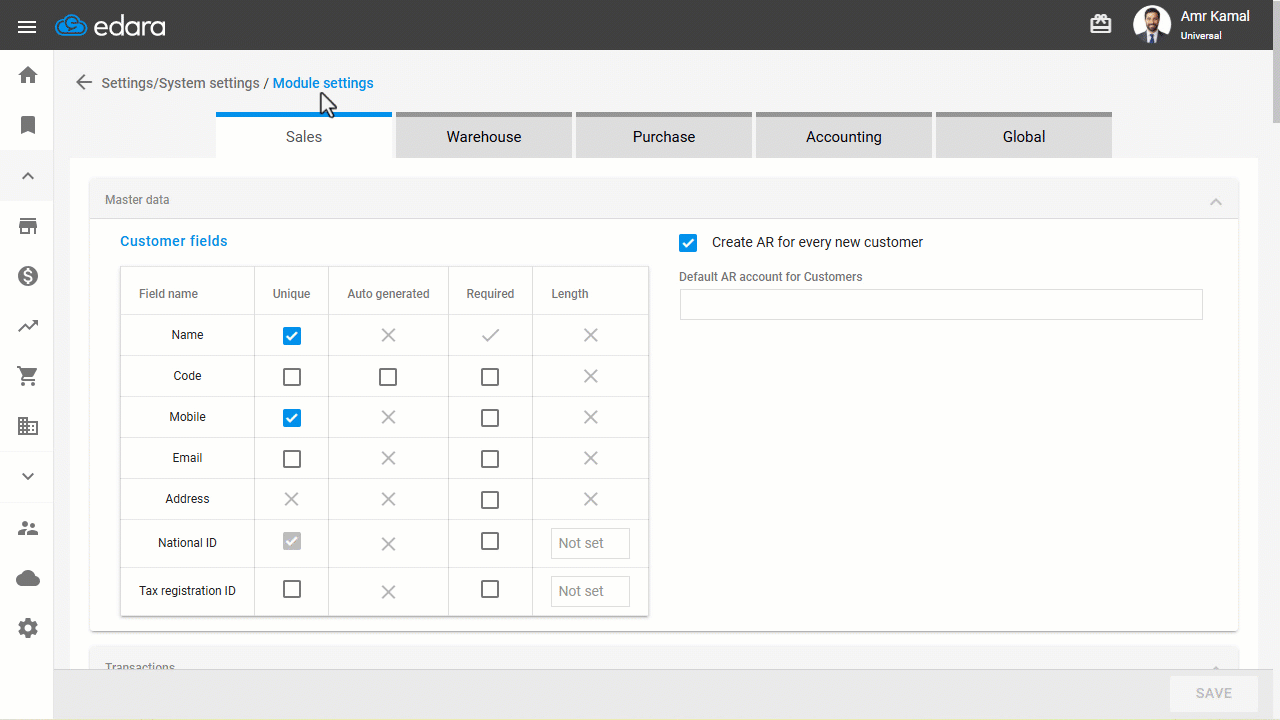Switch to the Sales tab
Screen dimensions: 1280x720
[x=304, y=136]
